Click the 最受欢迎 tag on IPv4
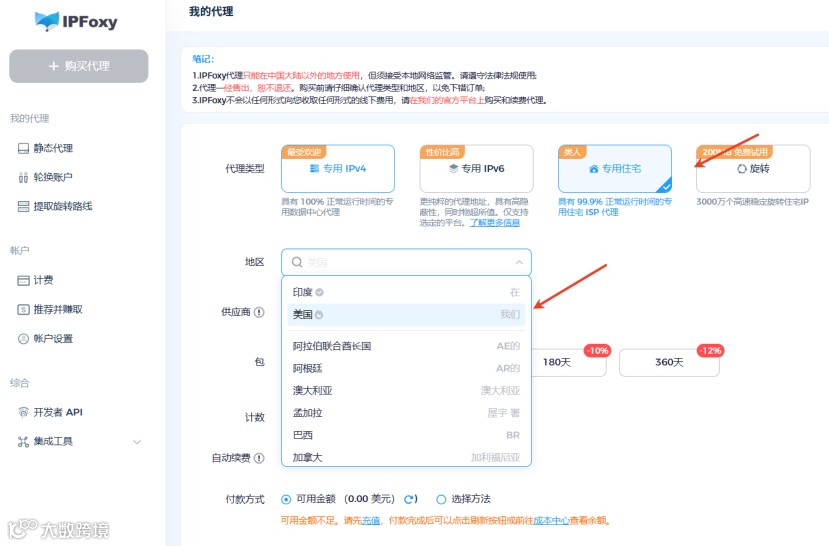 tap(304, 152)
